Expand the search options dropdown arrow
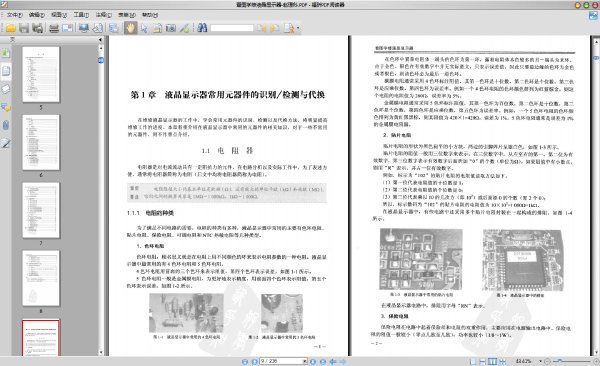600x366 pixels. coord(298,28)
